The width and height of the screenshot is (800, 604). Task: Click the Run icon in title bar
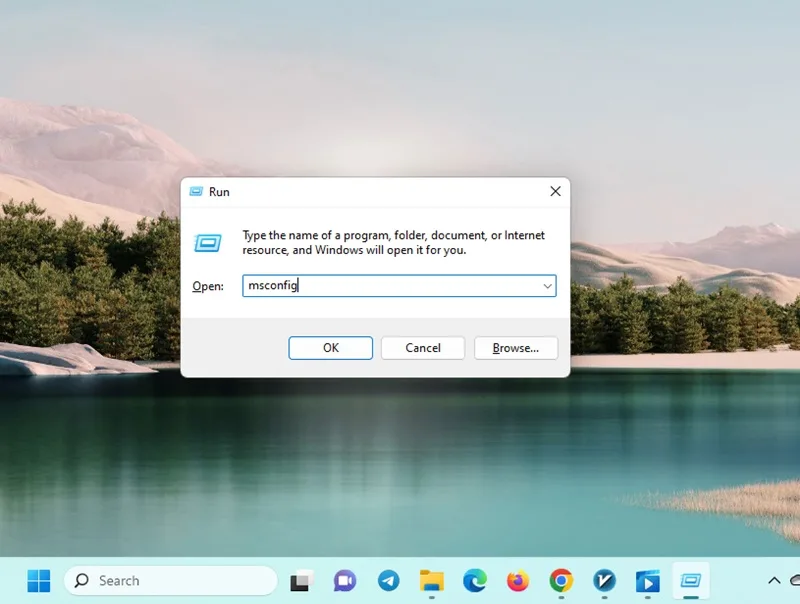click(x=196, y=191)
